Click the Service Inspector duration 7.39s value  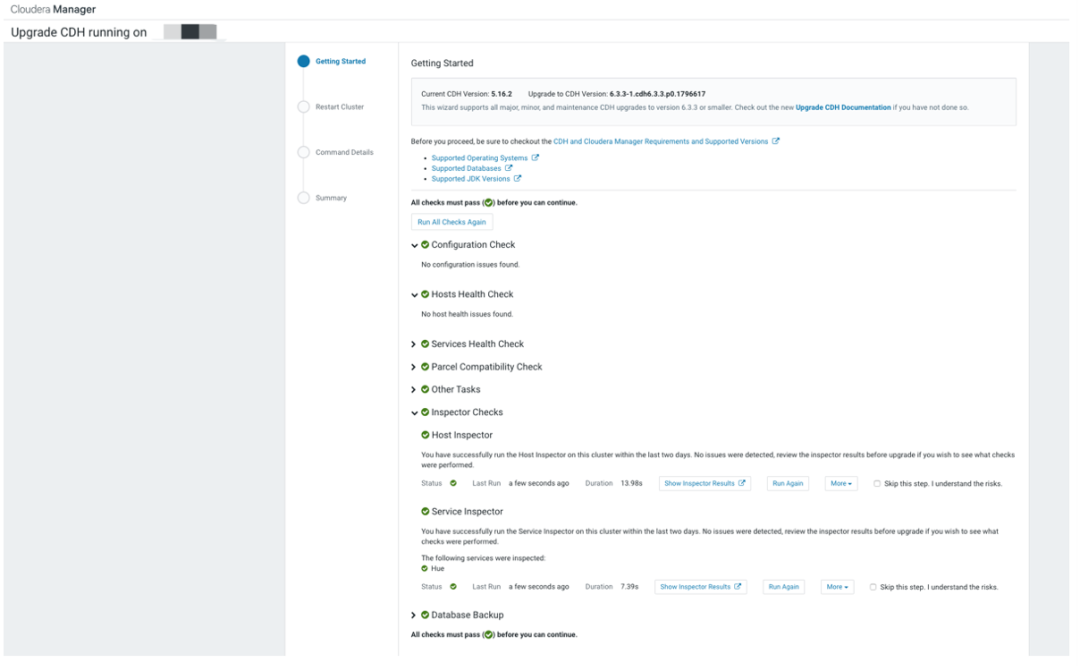click(x=630, y=587)
